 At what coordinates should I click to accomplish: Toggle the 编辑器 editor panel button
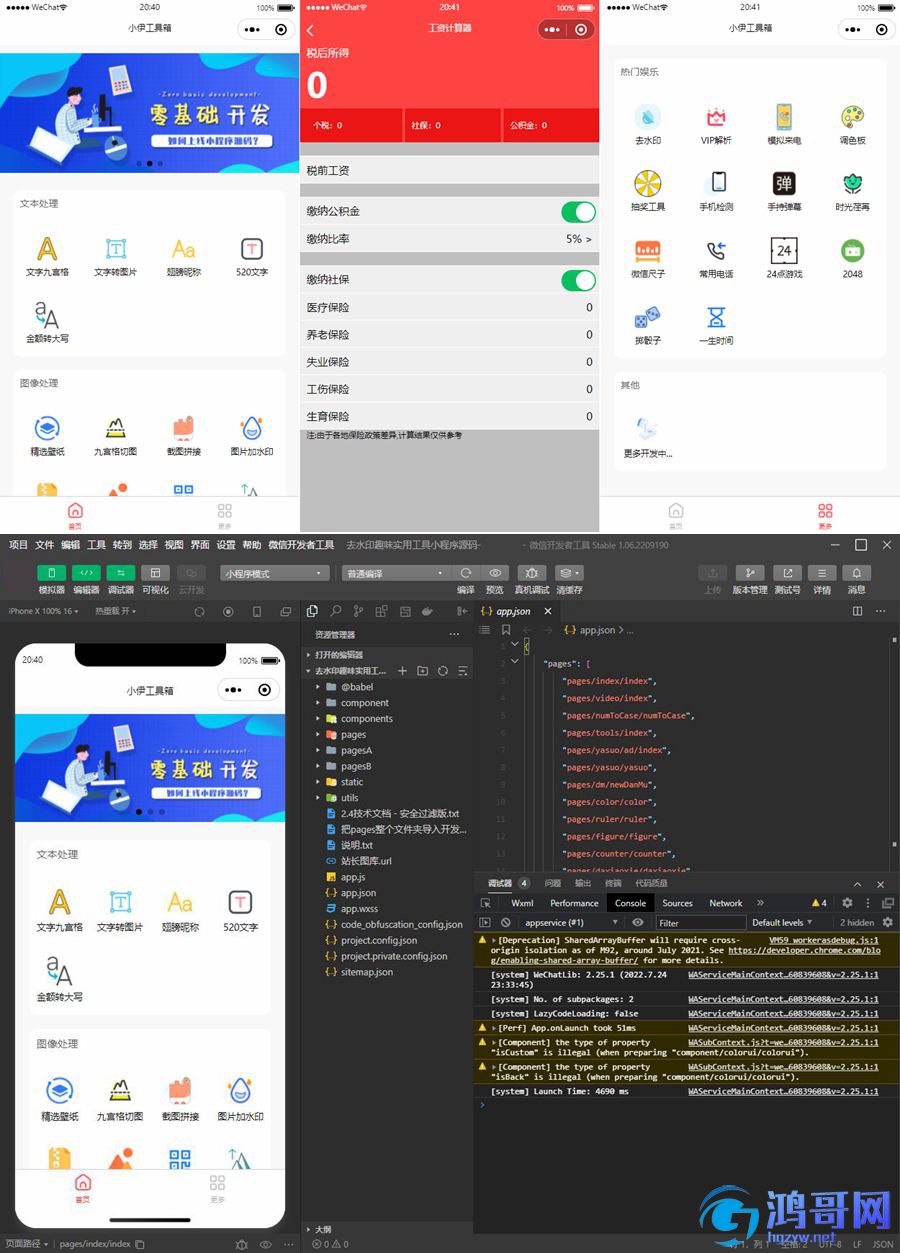(86, 573)
